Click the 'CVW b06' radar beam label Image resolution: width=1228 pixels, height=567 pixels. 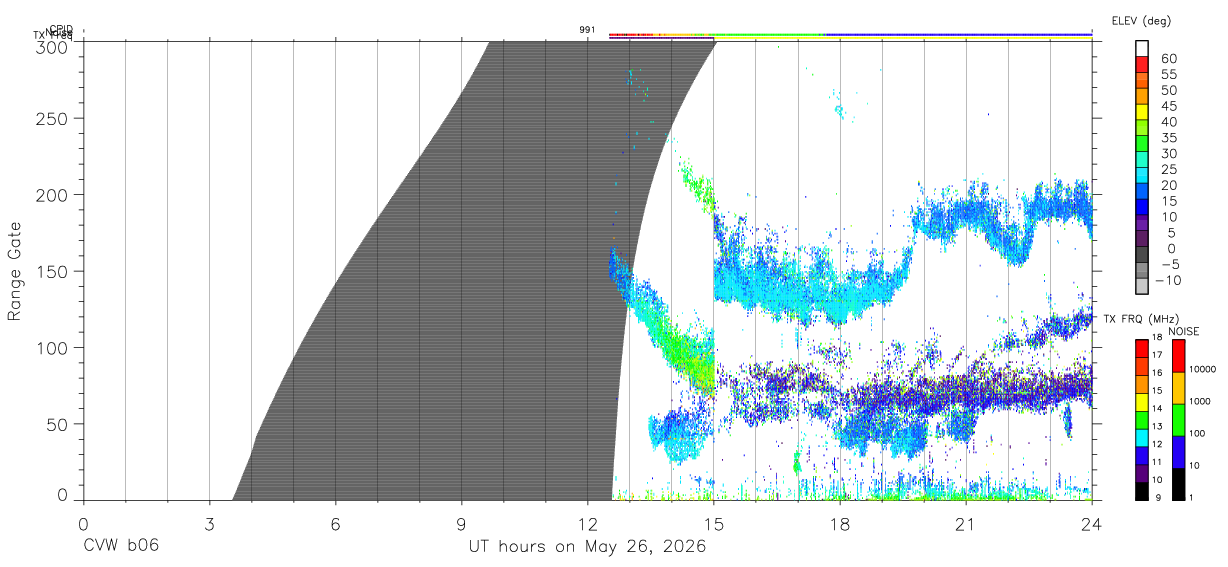pyautogui.click(x=121, y=547)
